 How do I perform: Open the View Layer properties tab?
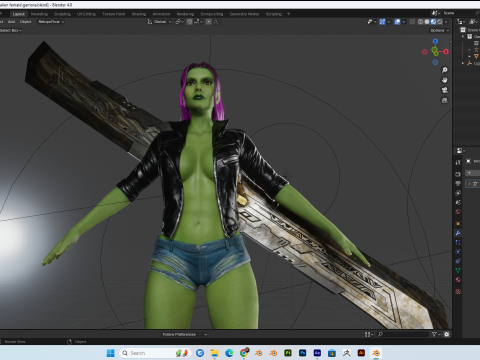click(458, 193)
